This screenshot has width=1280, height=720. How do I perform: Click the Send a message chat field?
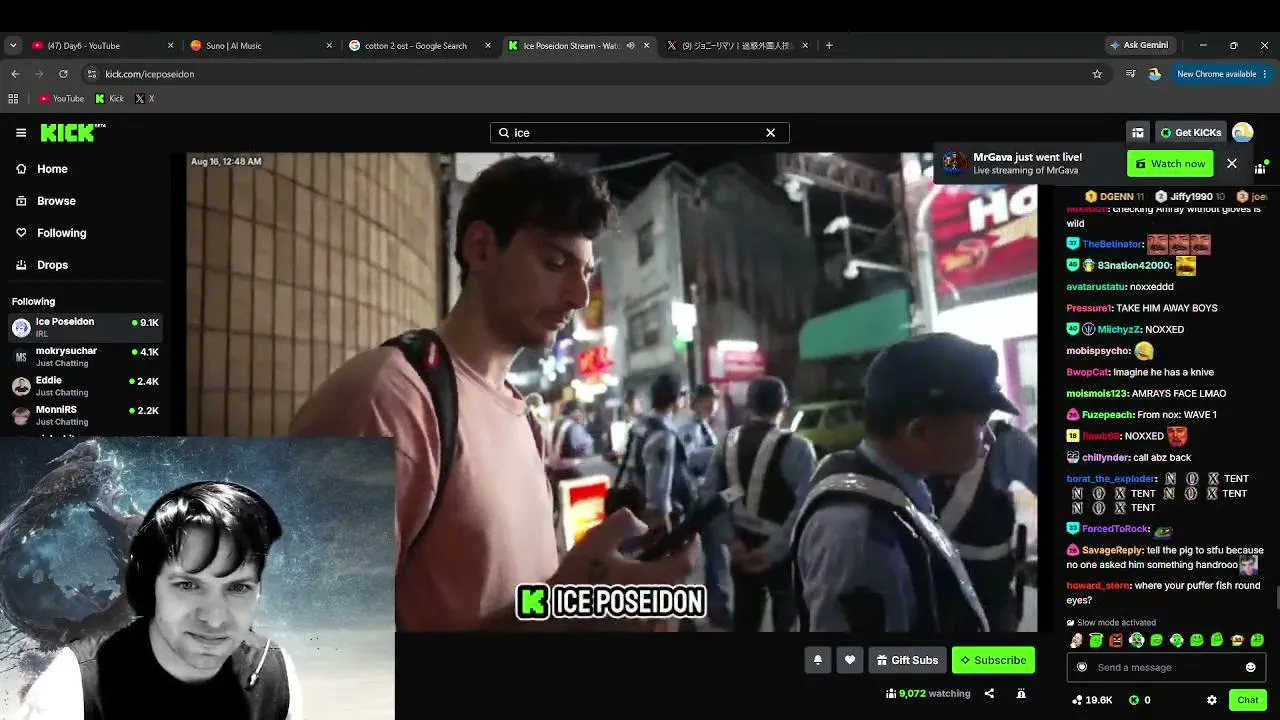1166,667
